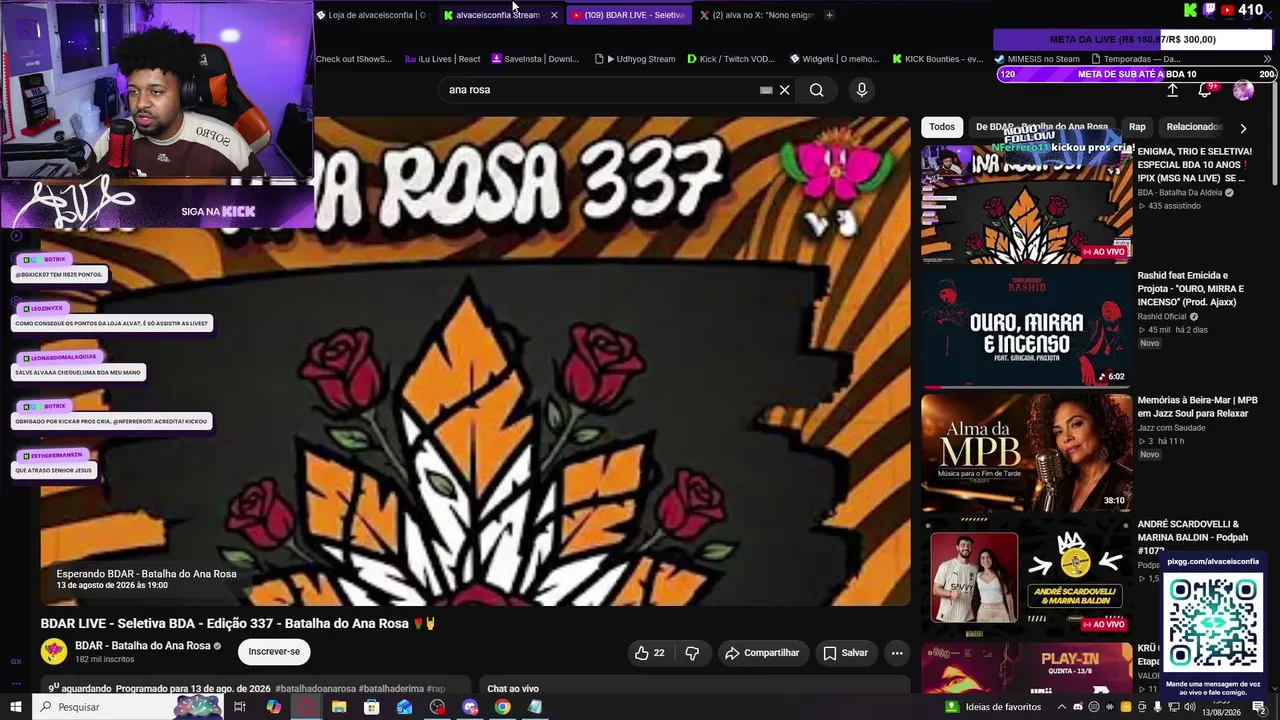
Task: Open the MIMESIS no Steam bookmark
Action: click(x=1037, y=59)
